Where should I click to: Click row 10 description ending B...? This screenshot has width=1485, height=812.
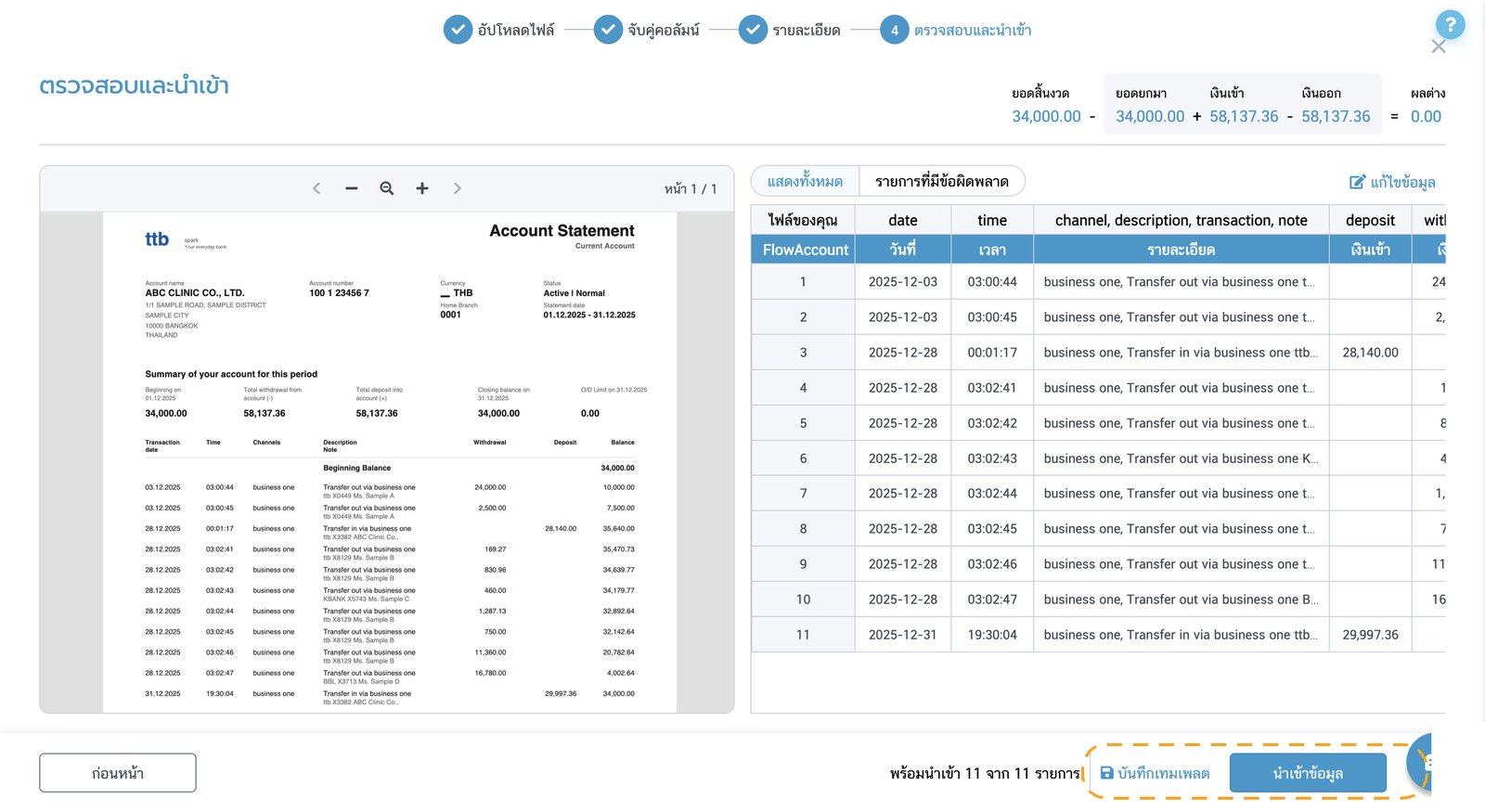click(x=1182, y=599)
